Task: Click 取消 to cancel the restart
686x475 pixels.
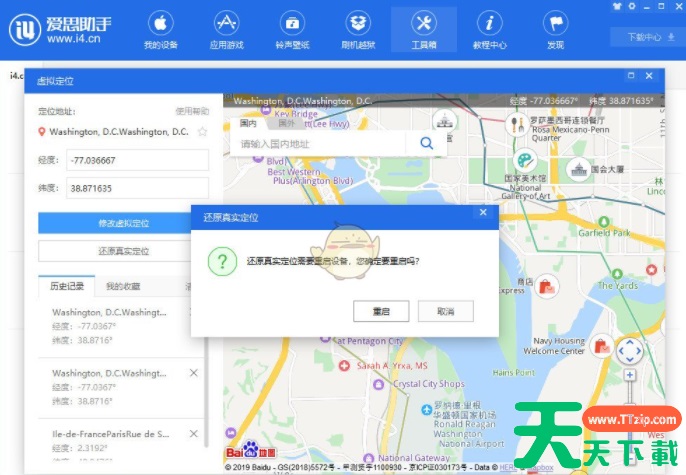Action: [445, 311]
